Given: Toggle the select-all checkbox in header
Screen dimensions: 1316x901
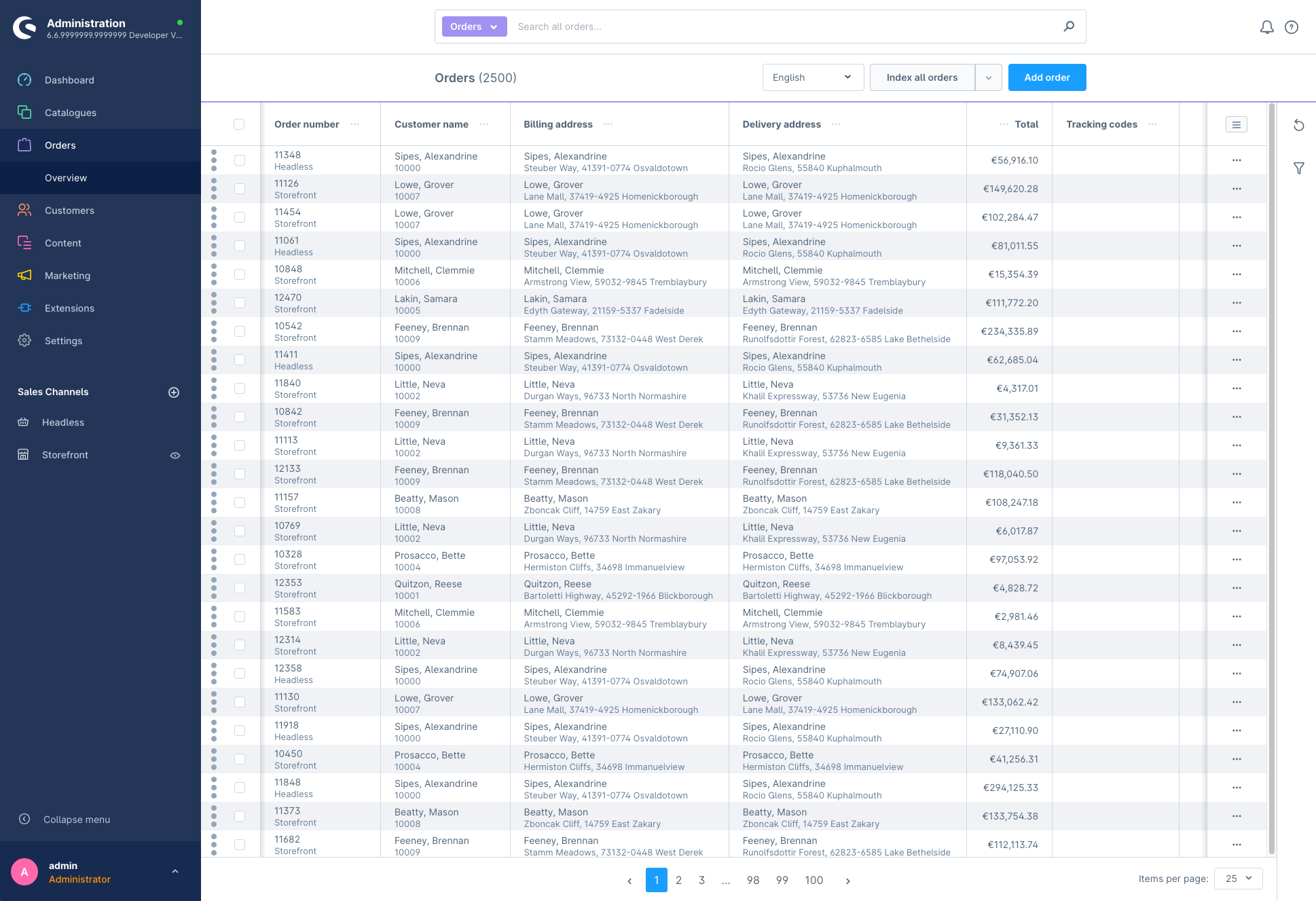Looking at the screenshot, I should click(x=239, y=124).
